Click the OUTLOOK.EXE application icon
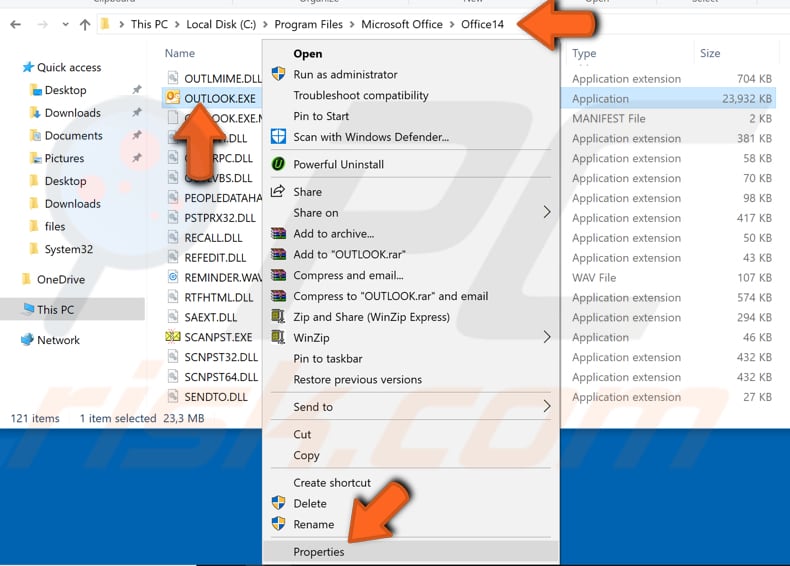790x566 pixels. (173, 97)
